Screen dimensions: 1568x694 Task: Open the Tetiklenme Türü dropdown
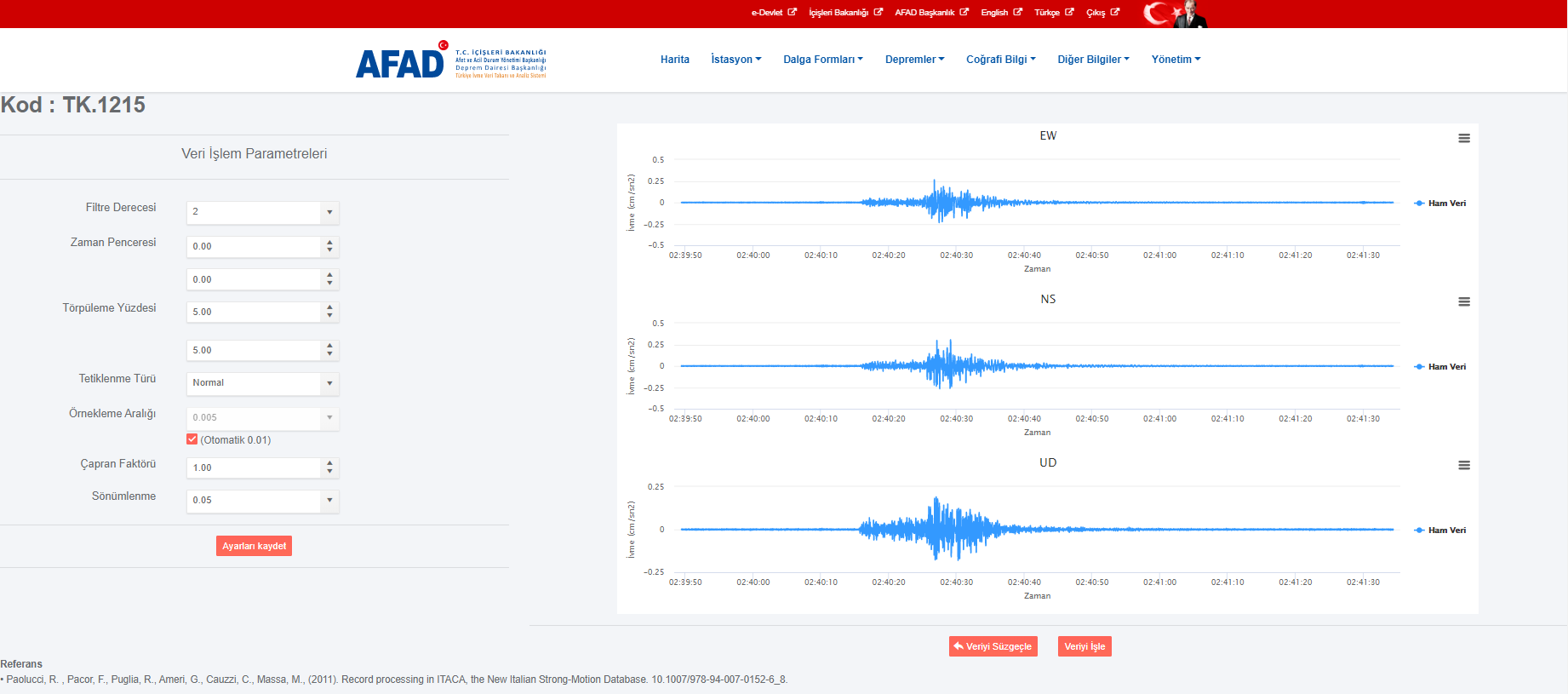262,383
